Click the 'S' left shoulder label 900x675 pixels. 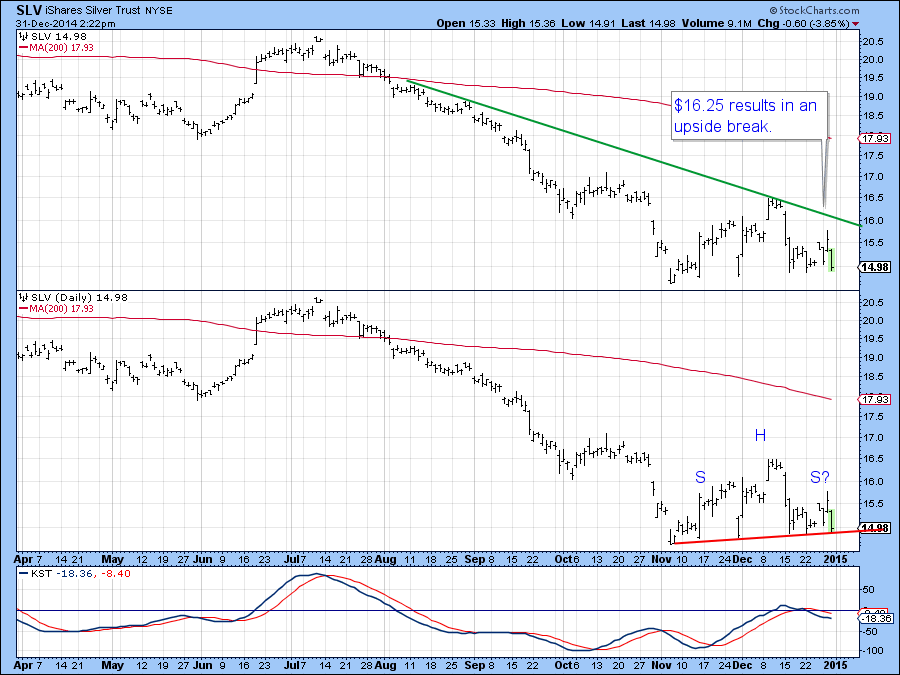click(700, 476)
